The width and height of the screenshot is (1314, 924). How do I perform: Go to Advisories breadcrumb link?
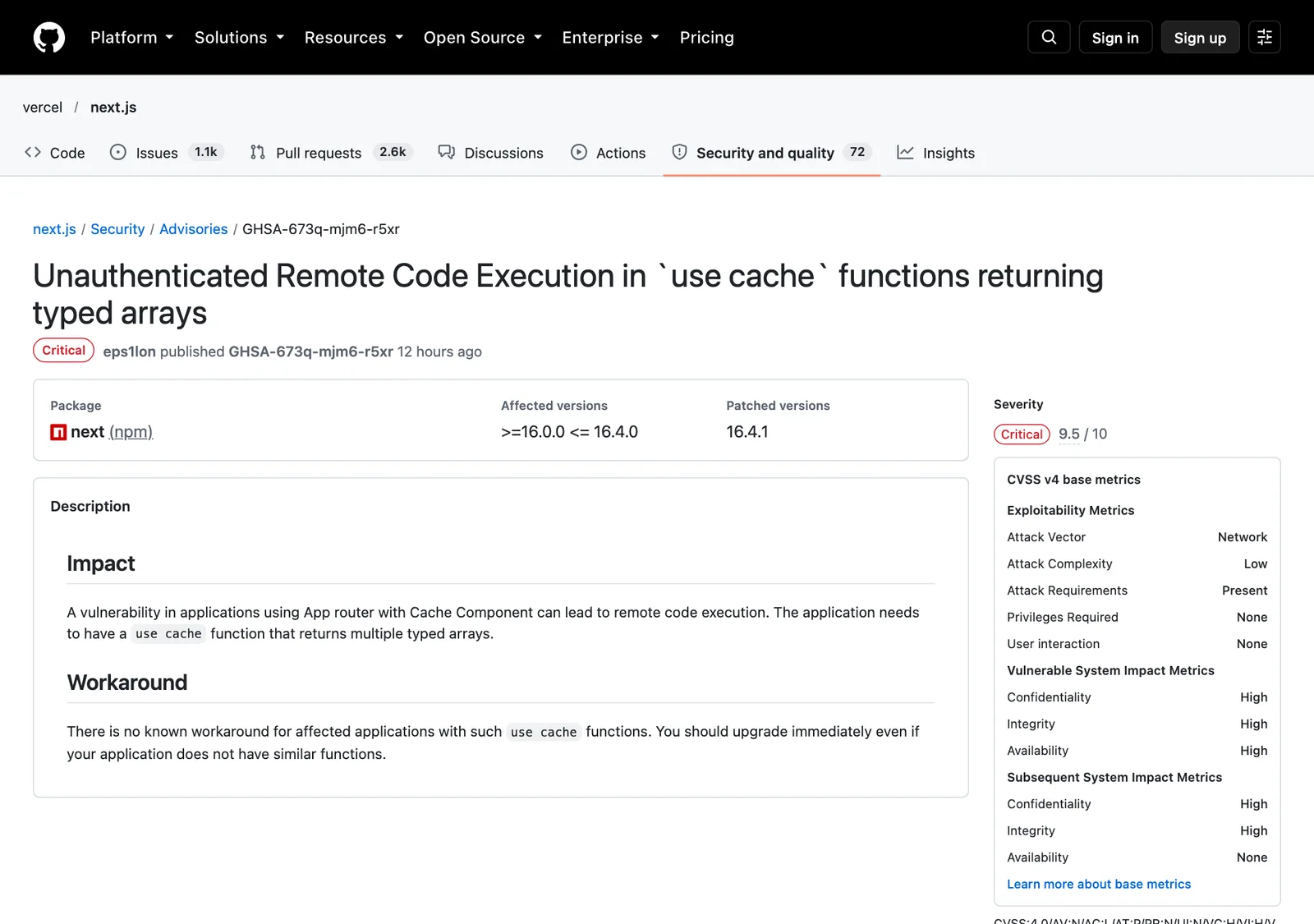coord(194,229)
